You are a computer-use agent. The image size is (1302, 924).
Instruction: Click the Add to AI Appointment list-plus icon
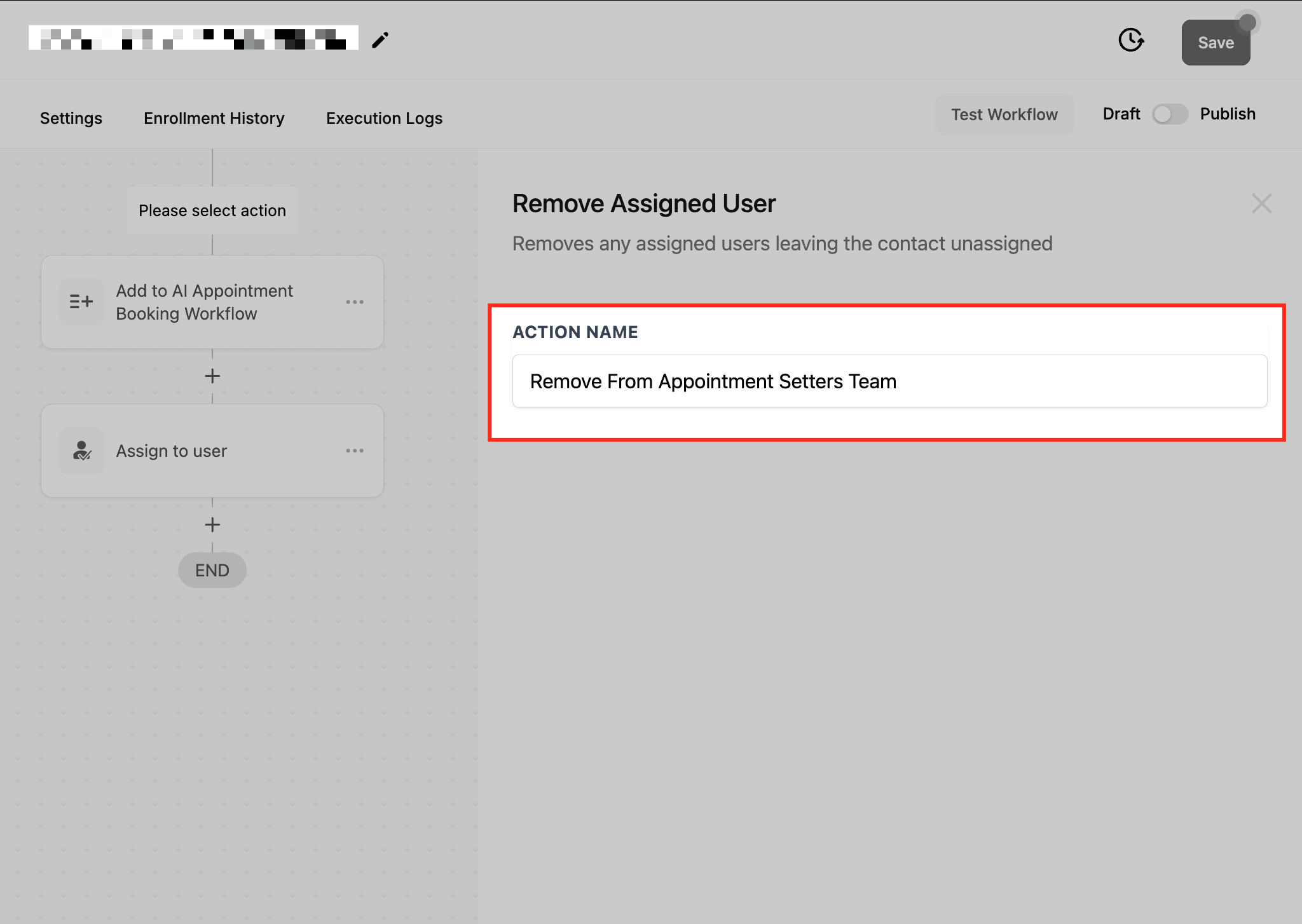pyautogui.click(x=81, y=302)
